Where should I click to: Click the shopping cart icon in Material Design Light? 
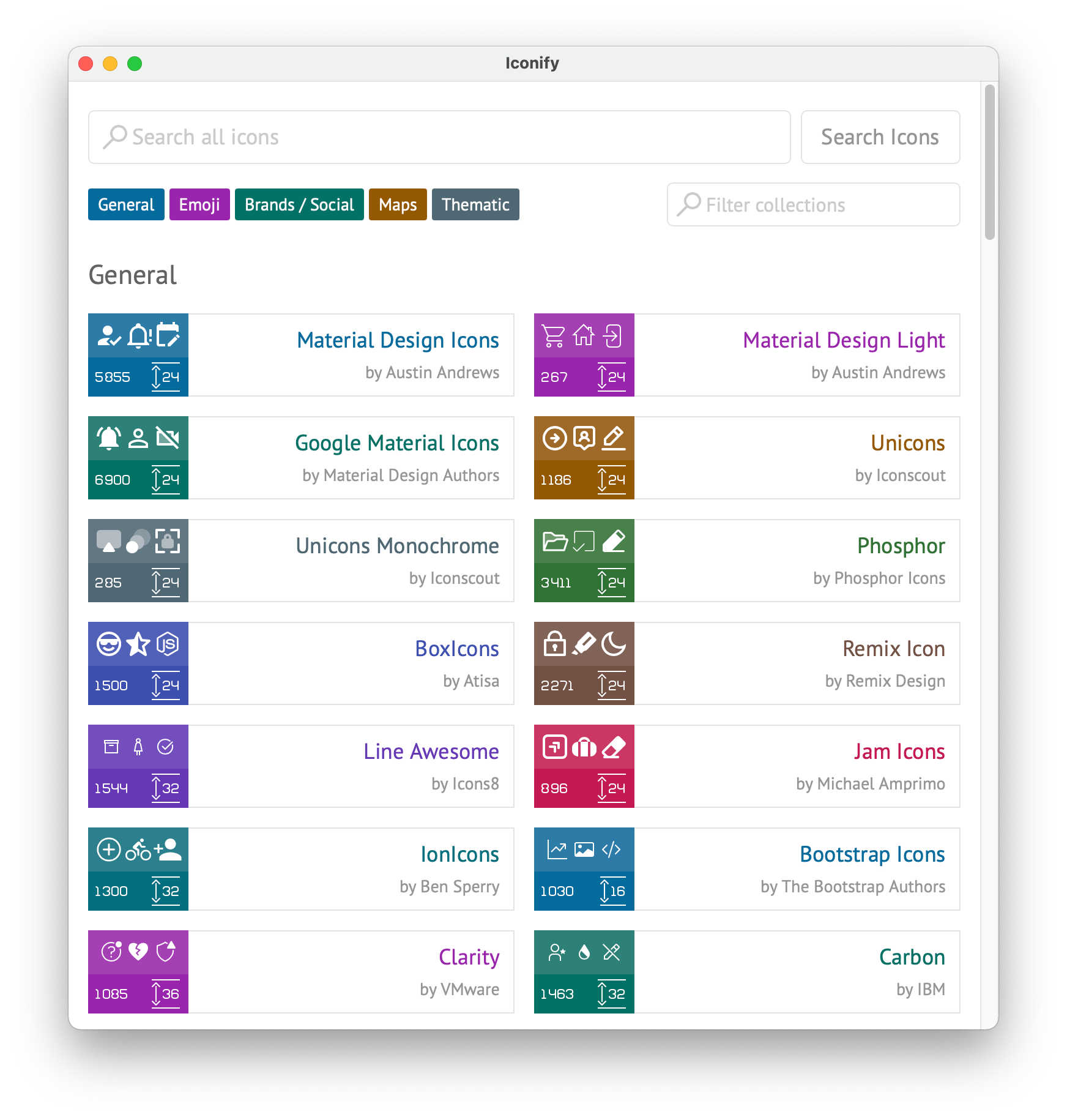click(x=554, y=335)
